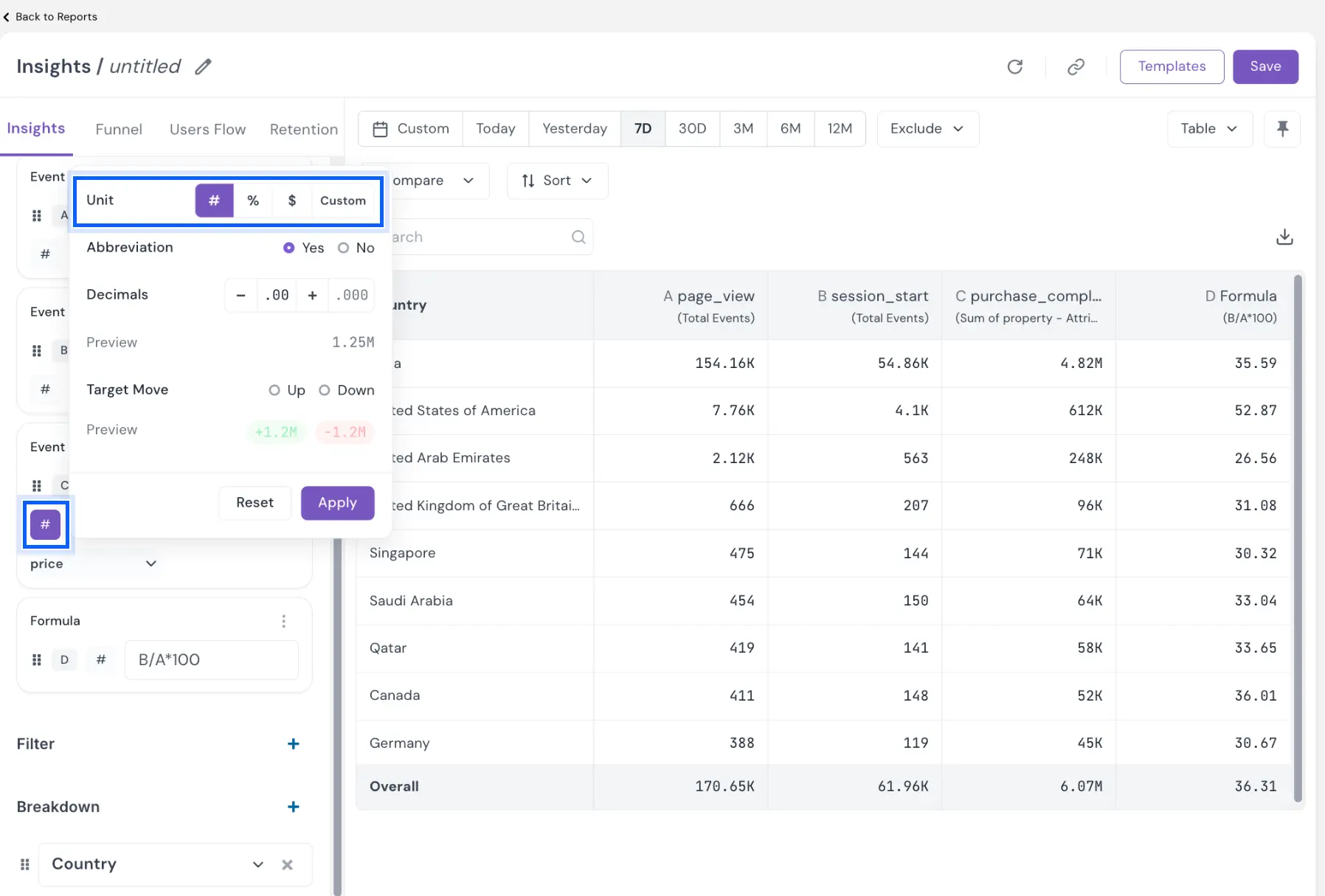Refresh the report with the reload icon
This screenshot has height=896, width=1325.
[1015, 66]
